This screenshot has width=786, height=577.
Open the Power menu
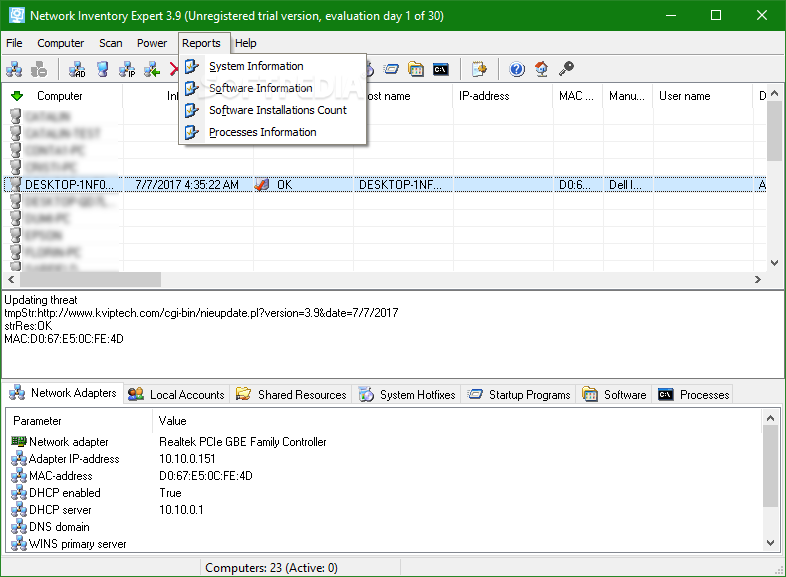pos(152,43)
